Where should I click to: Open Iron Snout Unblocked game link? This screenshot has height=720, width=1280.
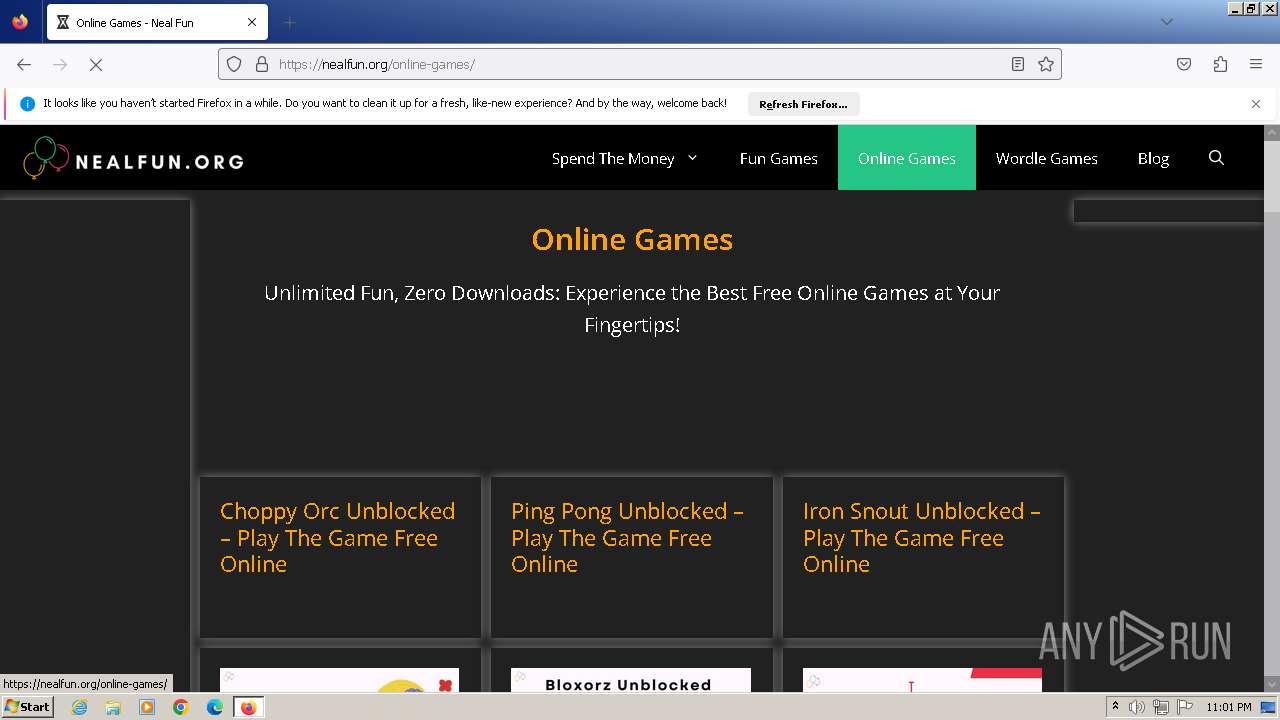click(x=921, y=537)
